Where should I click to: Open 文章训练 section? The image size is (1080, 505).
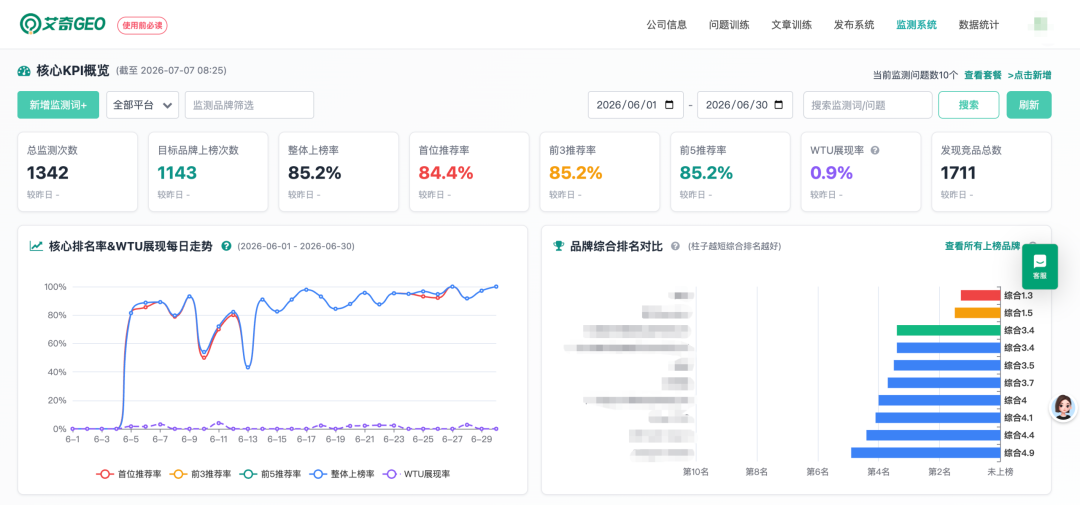pos(791,25)
